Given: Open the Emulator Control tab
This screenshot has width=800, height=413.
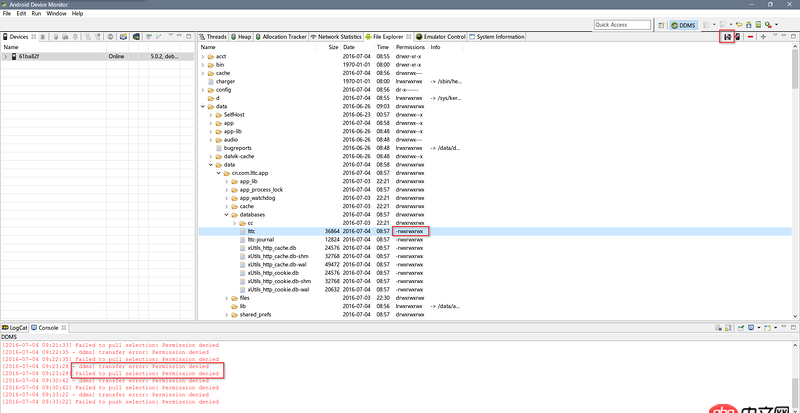Looking at the screenshot, I should (444, 36).
